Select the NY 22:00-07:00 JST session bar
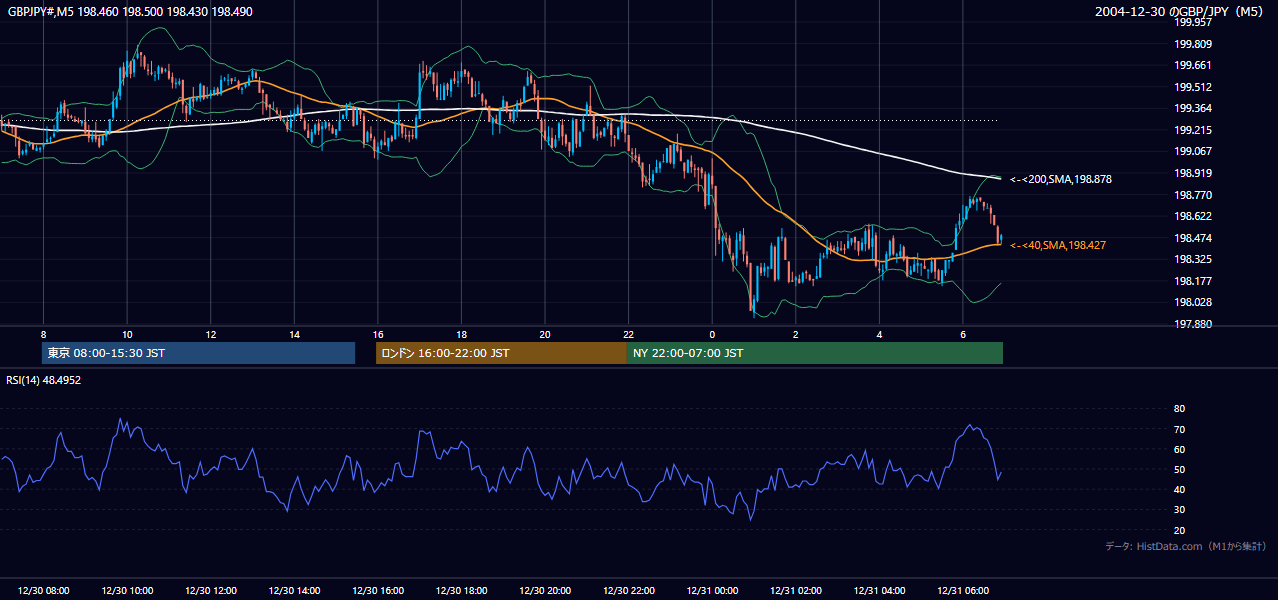 coord(815,353)
